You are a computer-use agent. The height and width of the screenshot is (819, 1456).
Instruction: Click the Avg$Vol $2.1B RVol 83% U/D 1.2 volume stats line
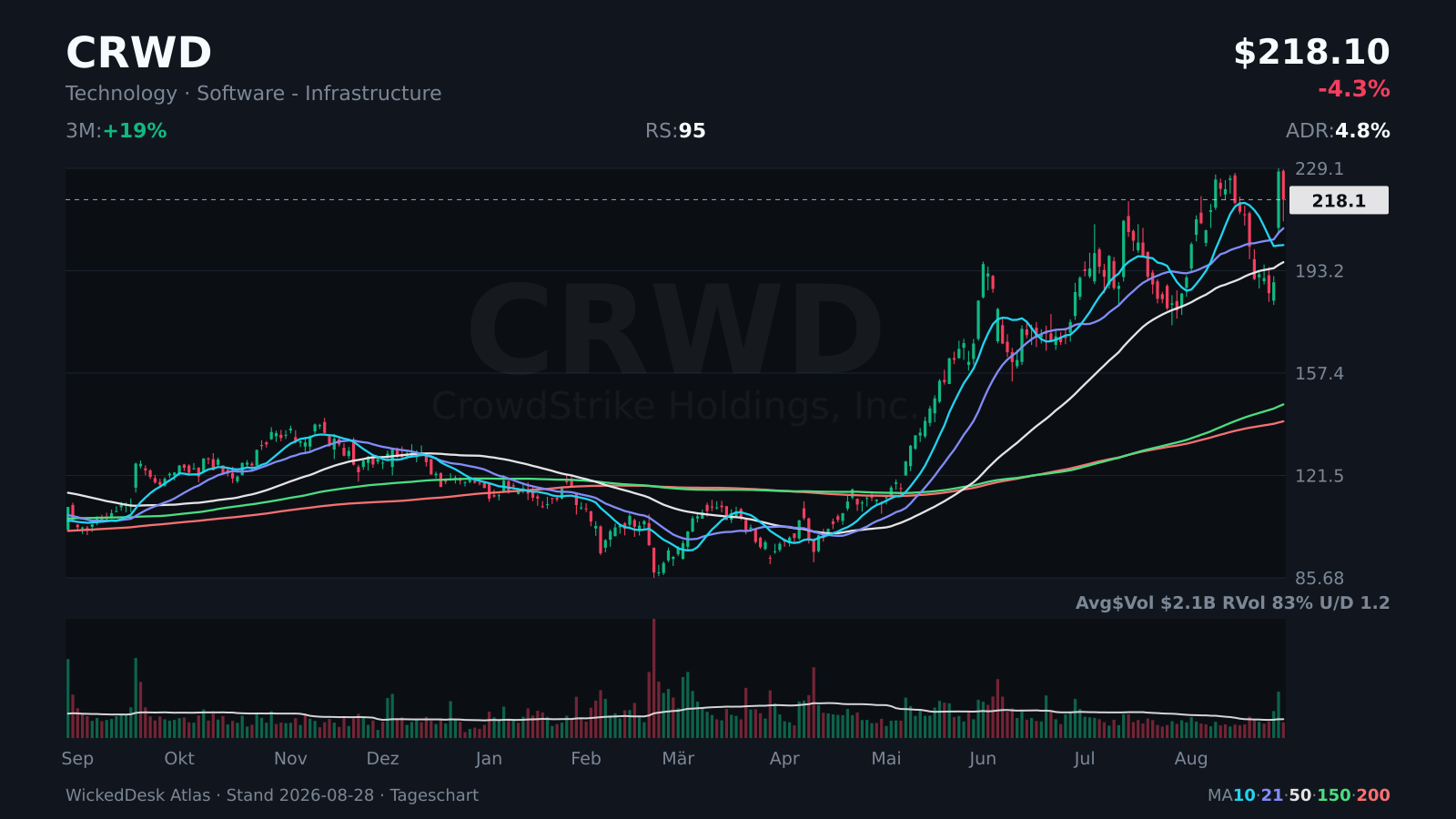pyautogui.click(x=1232, y=603)
